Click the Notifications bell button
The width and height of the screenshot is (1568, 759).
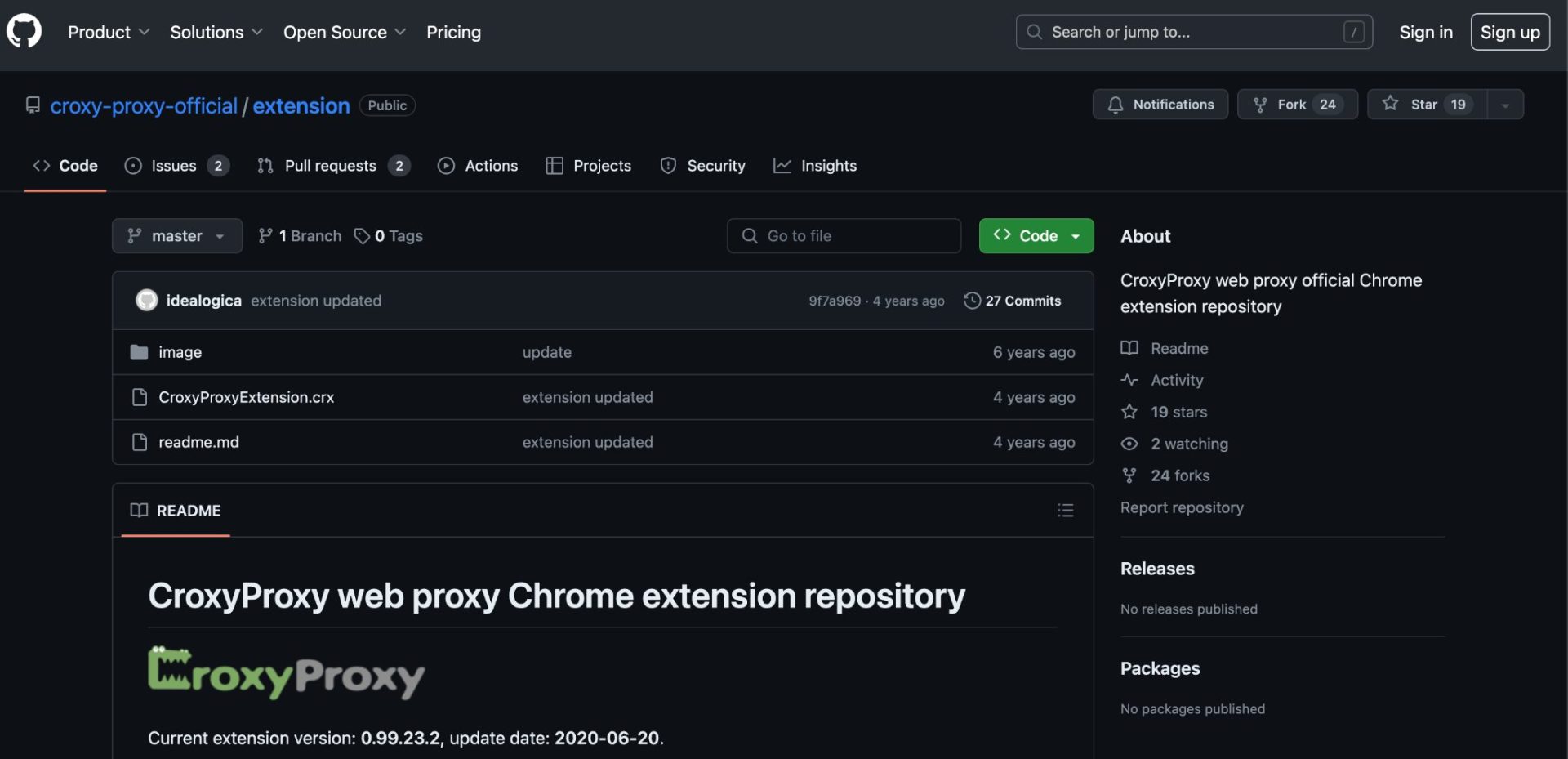1160,105
